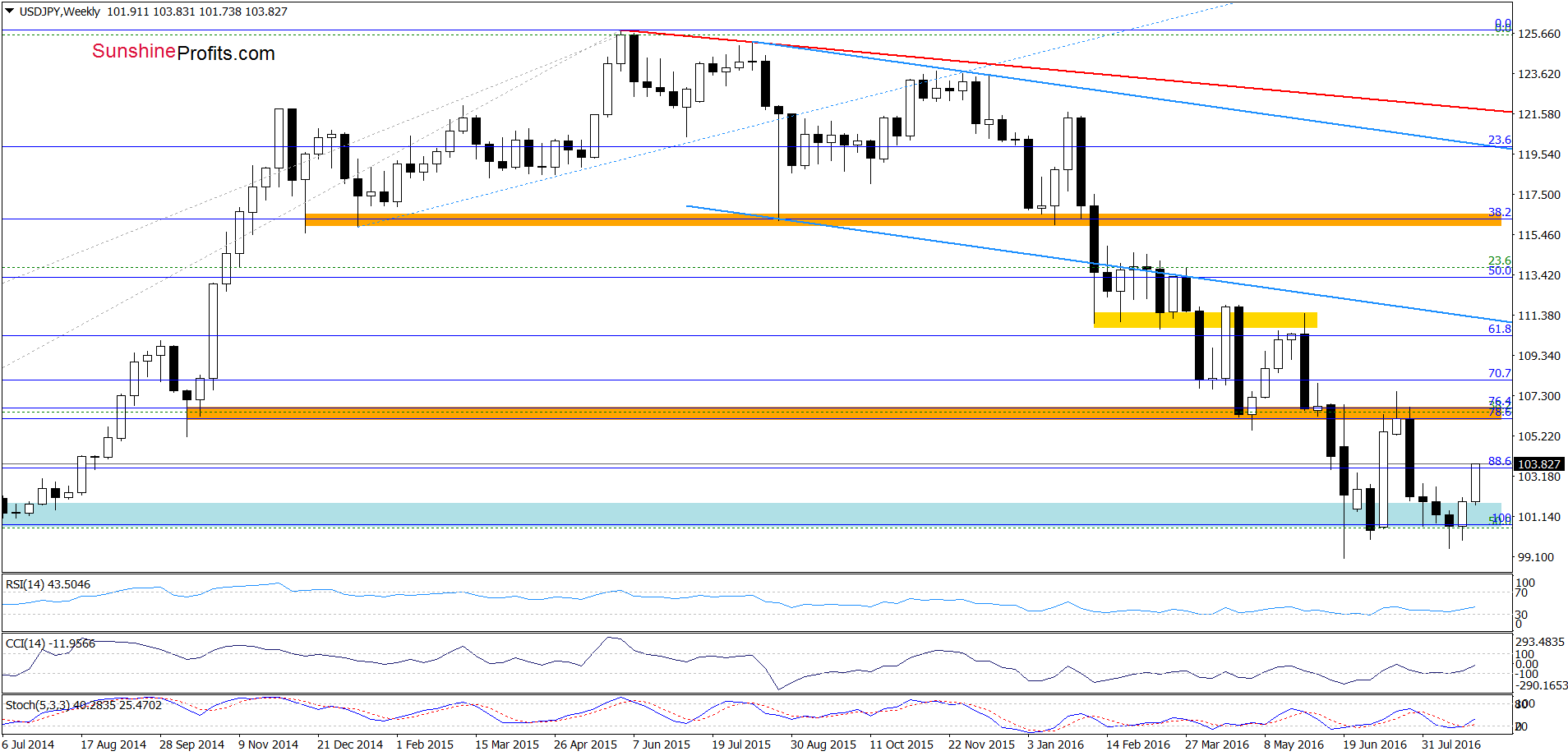Image resolution: width=1568 pixels, height=756 pixels.
Task: Click the 115.460 price axis label
Action: coord(1538,235)
